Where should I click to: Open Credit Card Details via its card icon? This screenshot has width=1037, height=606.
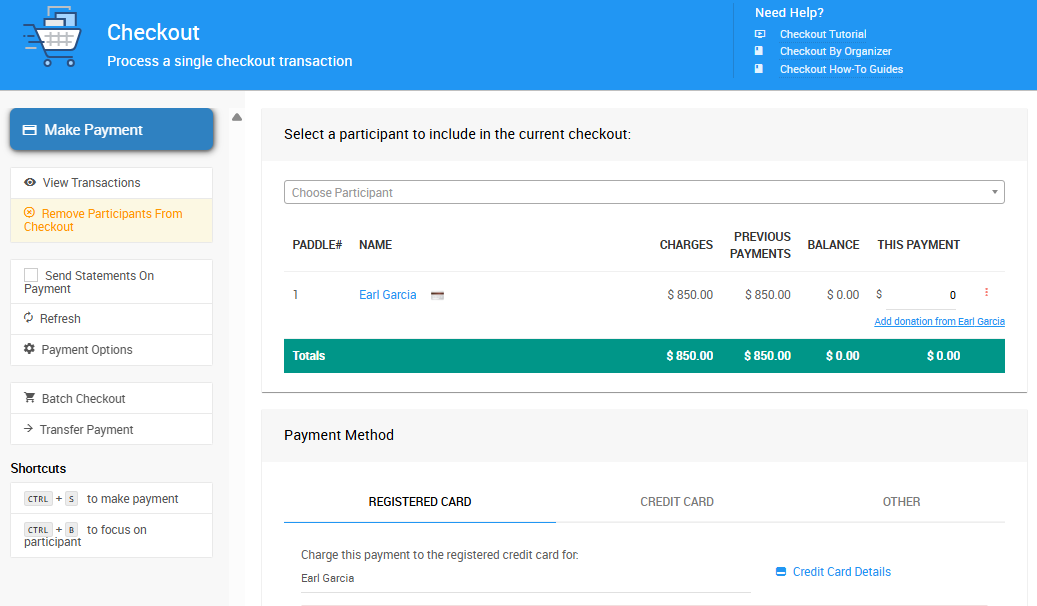(x=781, y=571)
